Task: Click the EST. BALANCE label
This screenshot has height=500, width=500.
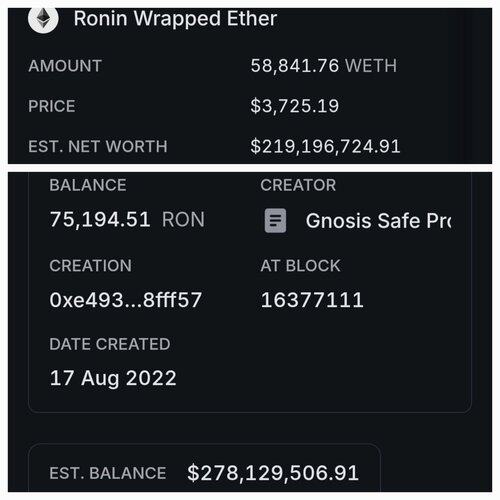Action: coord(108,473)
